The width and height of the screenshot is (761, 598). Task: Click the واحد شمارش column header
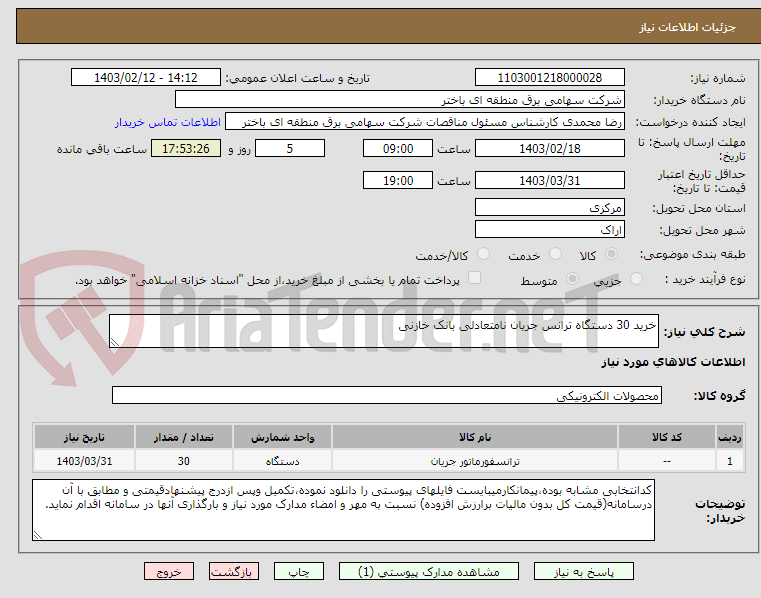282,437
